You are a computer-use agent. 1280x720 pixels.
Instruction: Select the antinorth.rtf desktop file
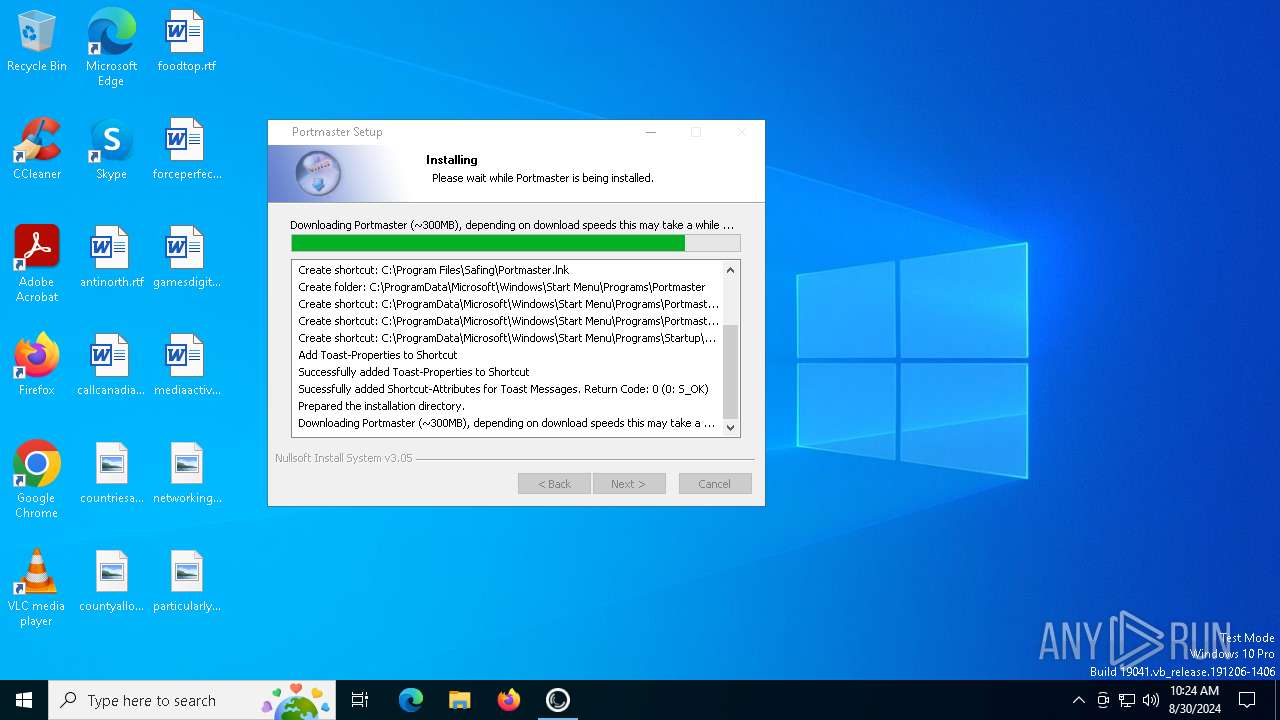click(x=111, y=257)
